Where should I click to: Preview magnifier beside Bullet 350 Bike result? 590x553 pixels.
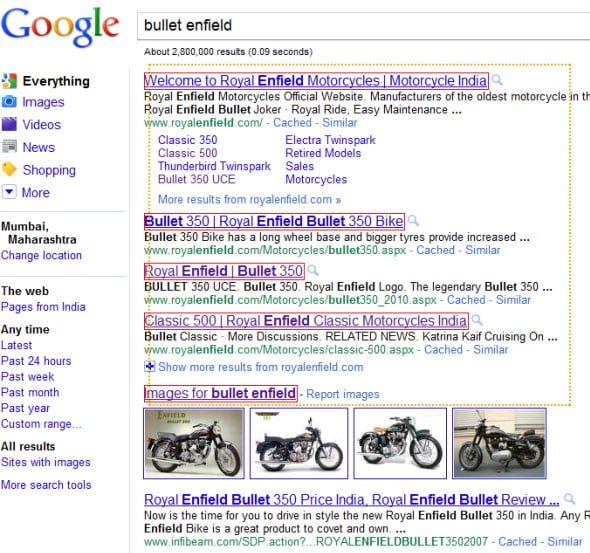413,220
